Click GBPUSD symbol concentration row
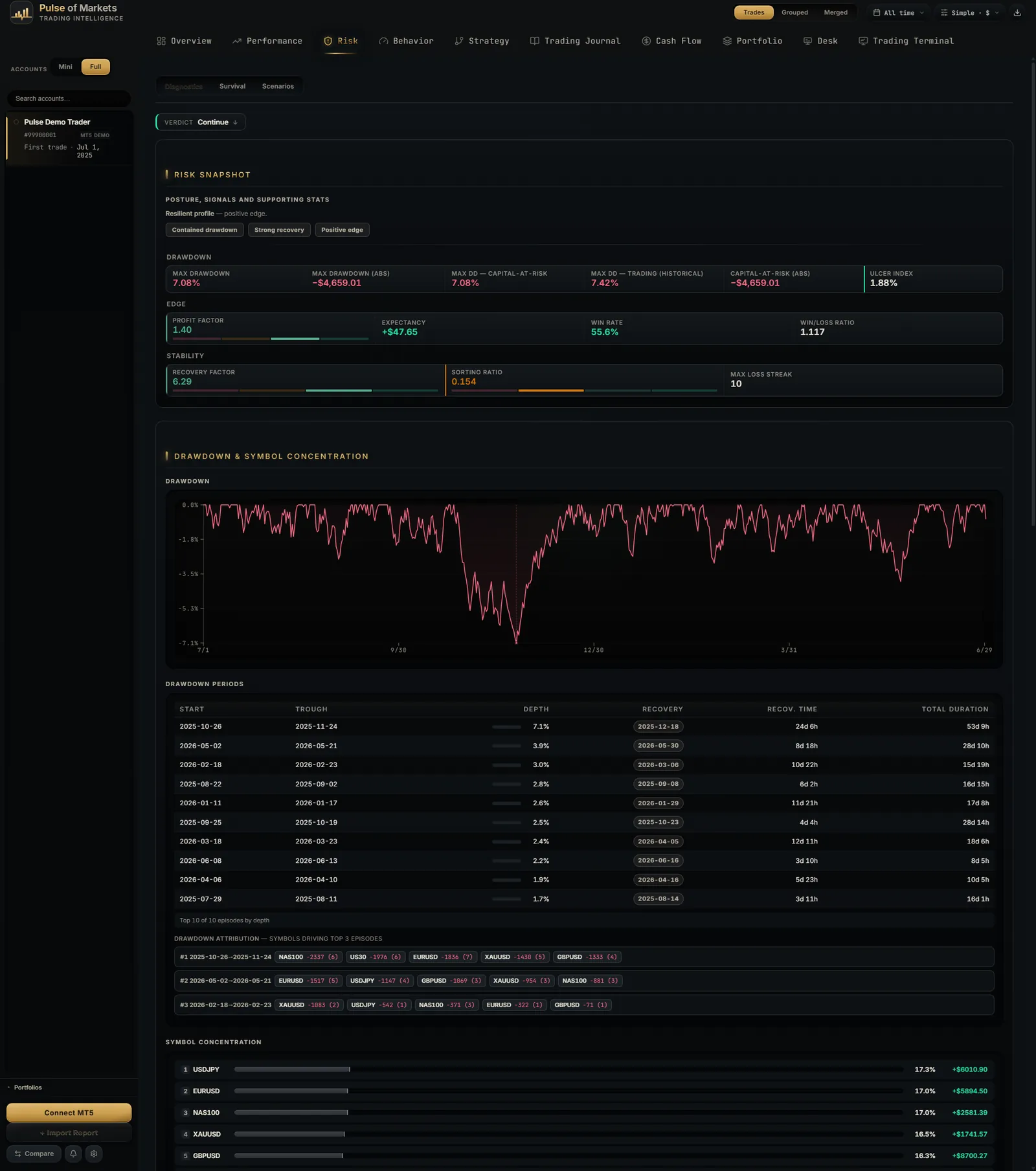This screenshot has width=1036, height=1171. point(584,1155)
